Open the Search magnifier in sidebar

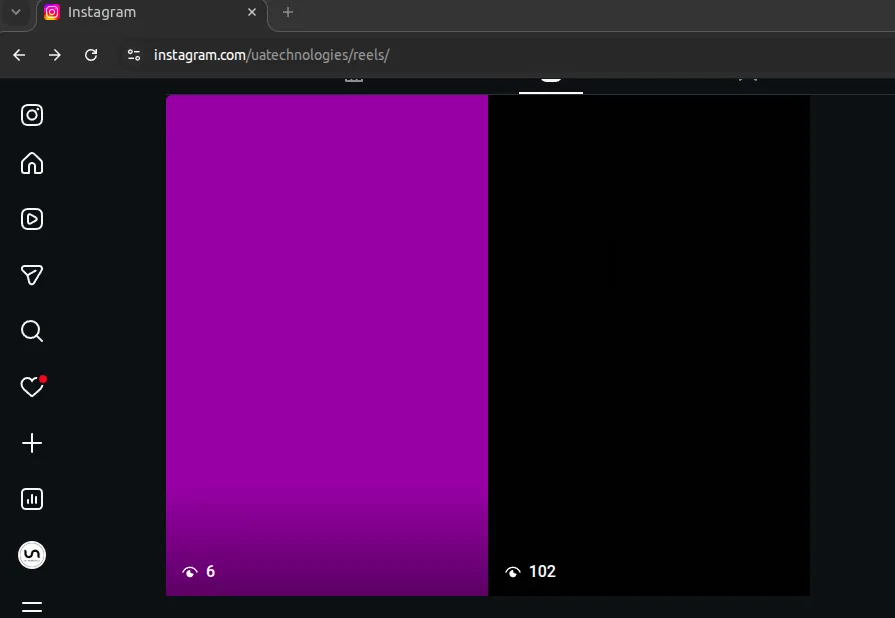(32, 331)
